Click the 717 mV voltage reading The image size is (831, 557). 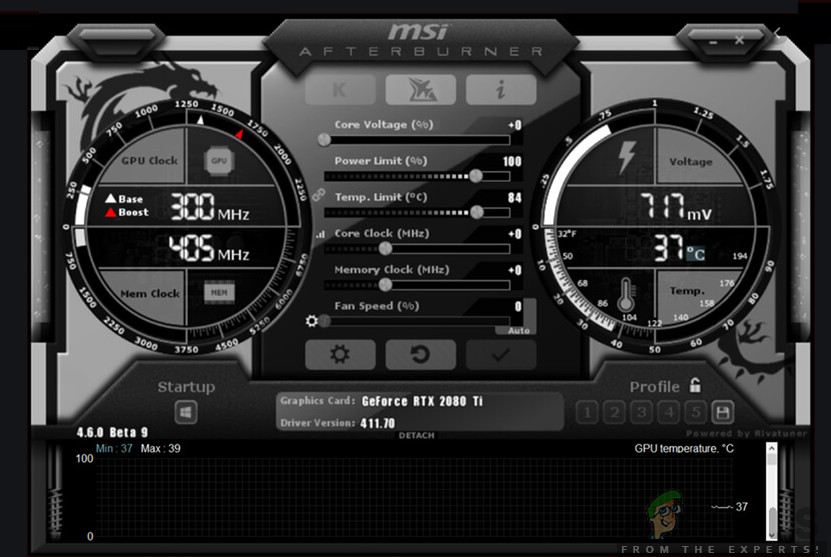pos(676,207)
